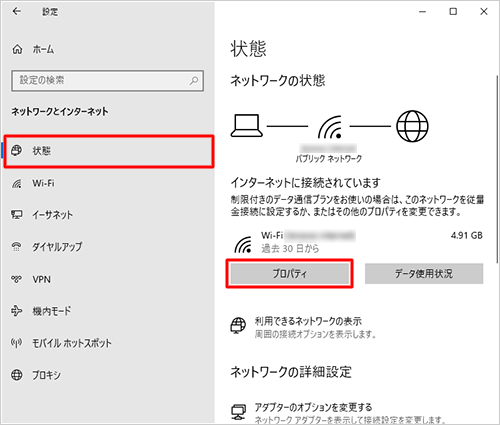The width and height of the screenshot is (500, 425).
Task: Click the パブリック ネットワーク label
Action: (x=329, y=159)
